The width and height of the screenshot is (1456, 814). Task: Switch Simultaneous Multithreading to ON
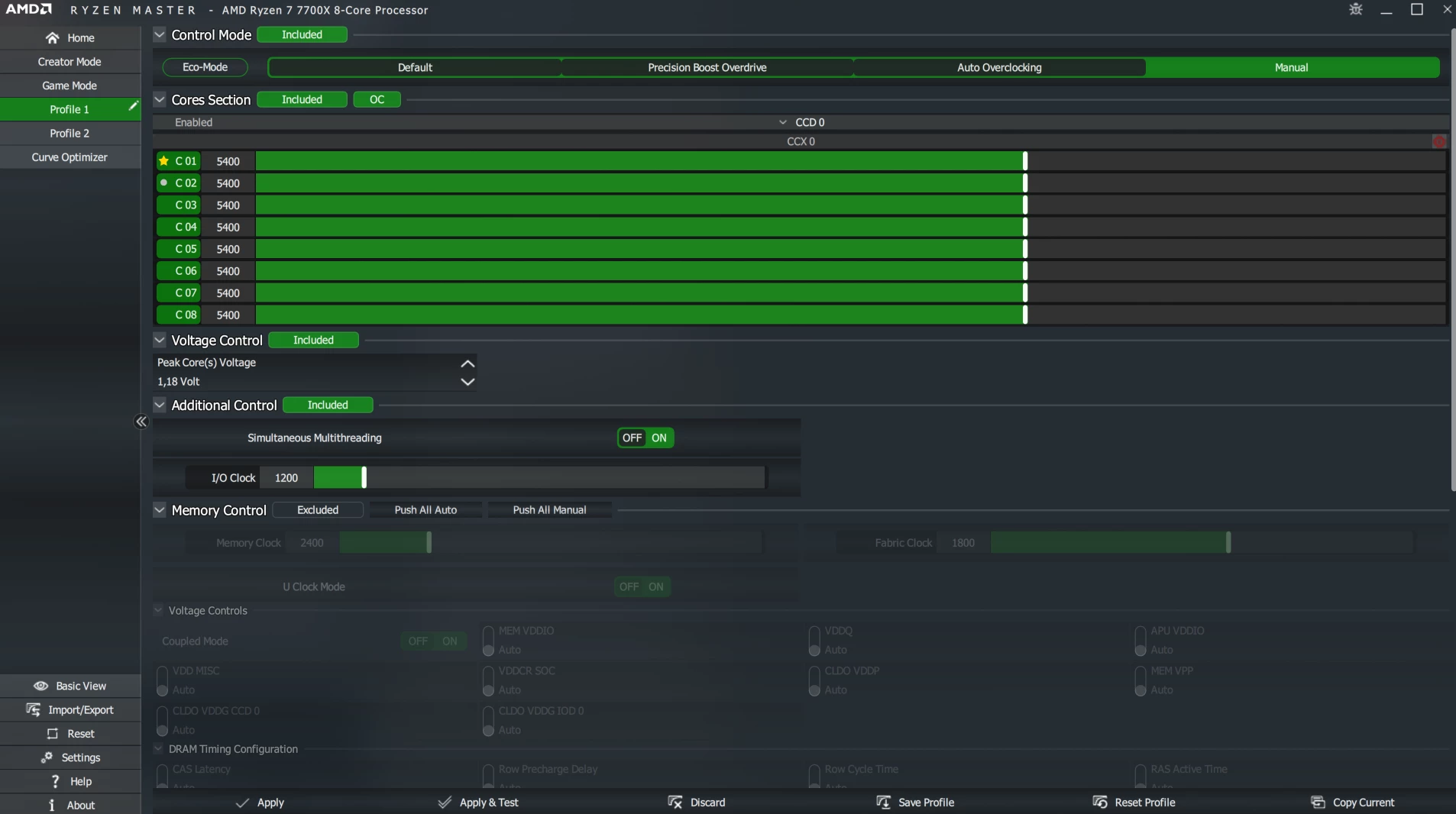click(659, 438)
